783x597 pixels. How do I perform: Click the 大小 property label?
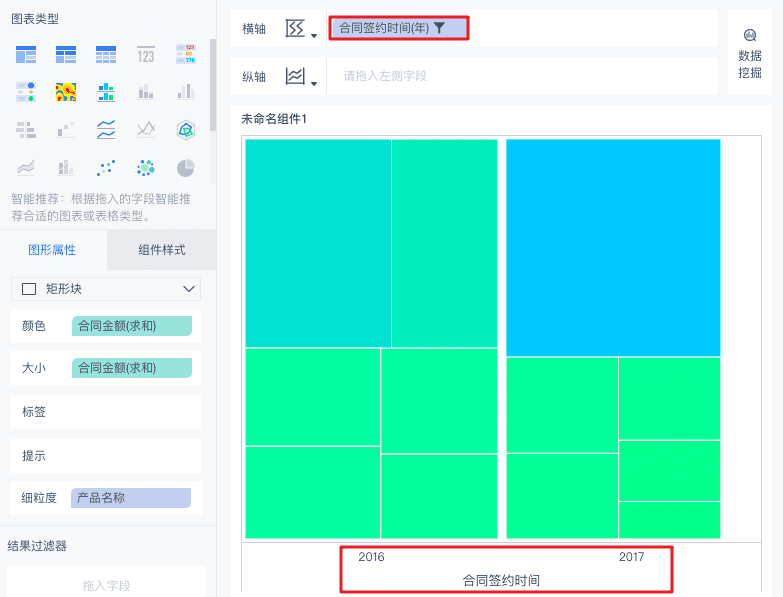coord(33,368)
